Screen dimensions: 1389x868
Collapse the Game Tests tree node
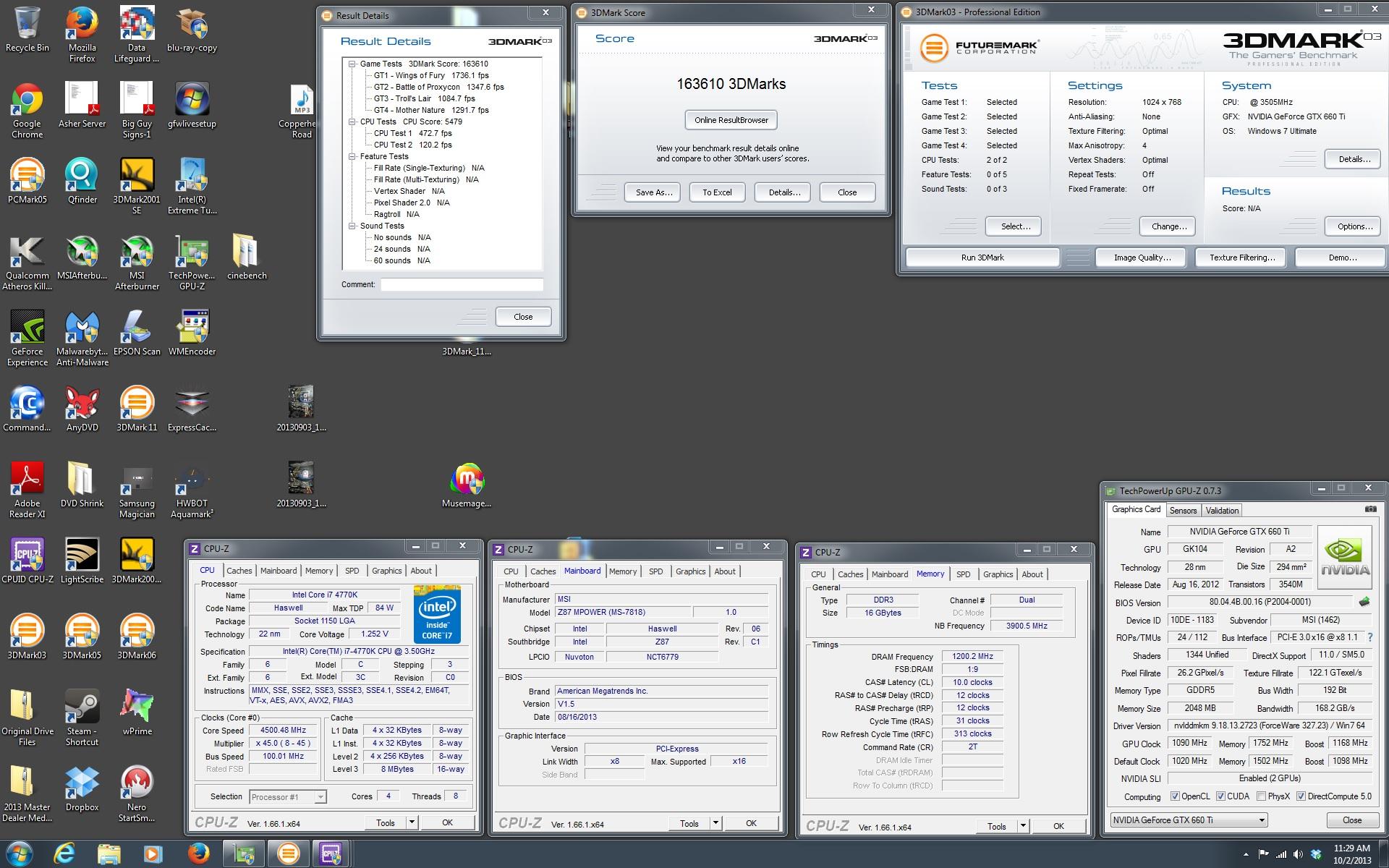(x=352, y=64)
